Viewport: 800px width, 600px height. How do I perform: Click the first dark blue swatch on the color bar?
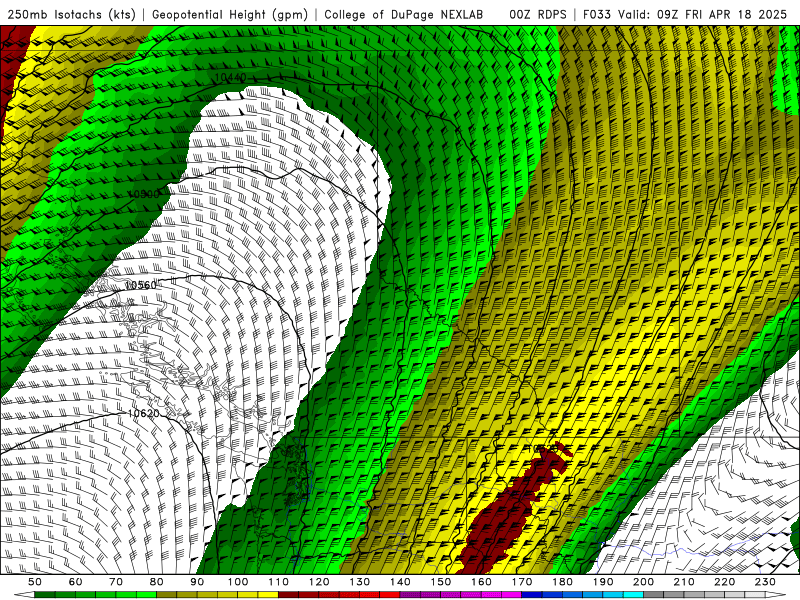pyautogui.click(x=532, y=595)
